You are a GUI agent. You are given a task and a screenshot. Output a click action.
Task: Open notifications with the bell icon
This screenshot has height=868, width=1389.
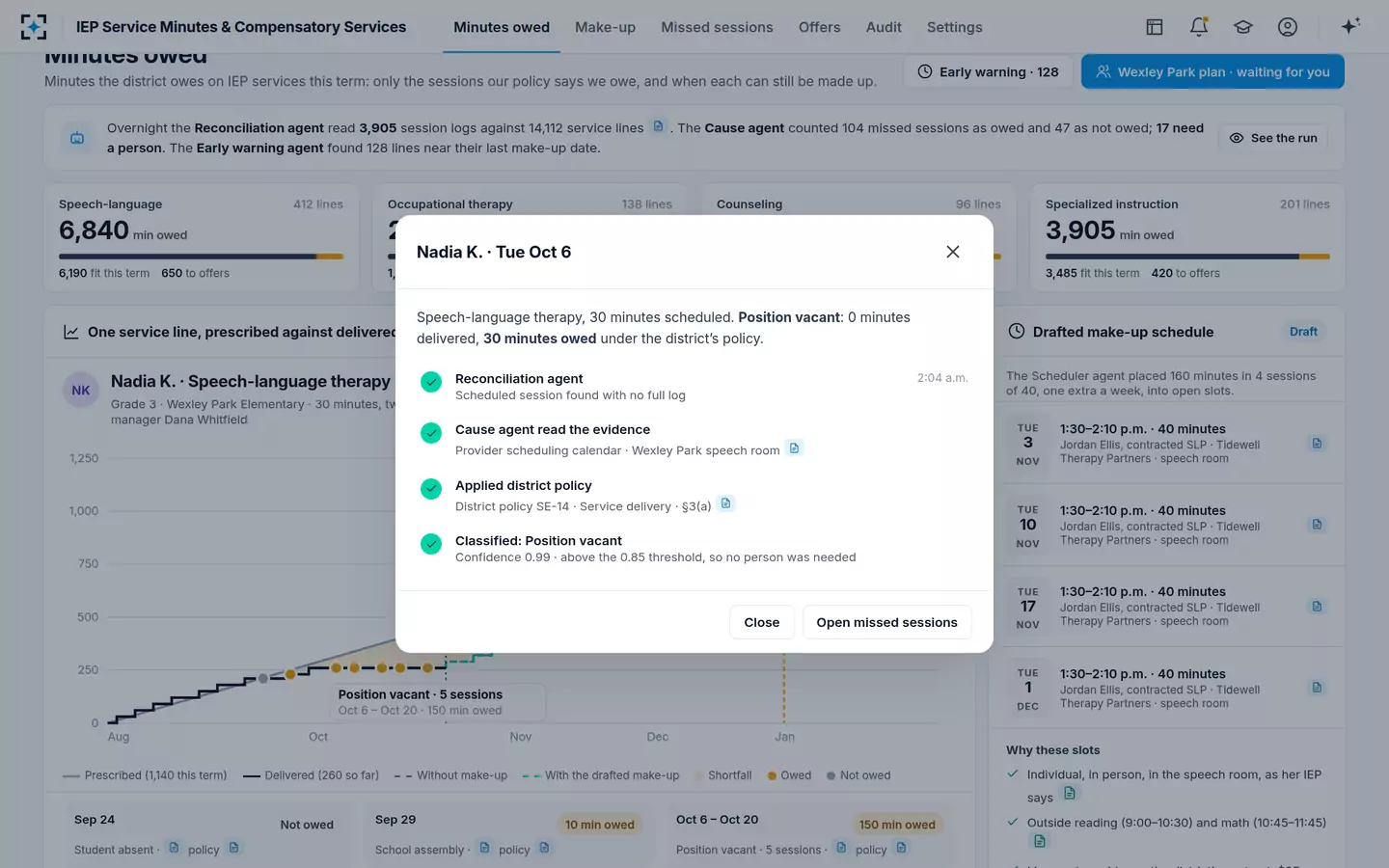point(1199,27)
